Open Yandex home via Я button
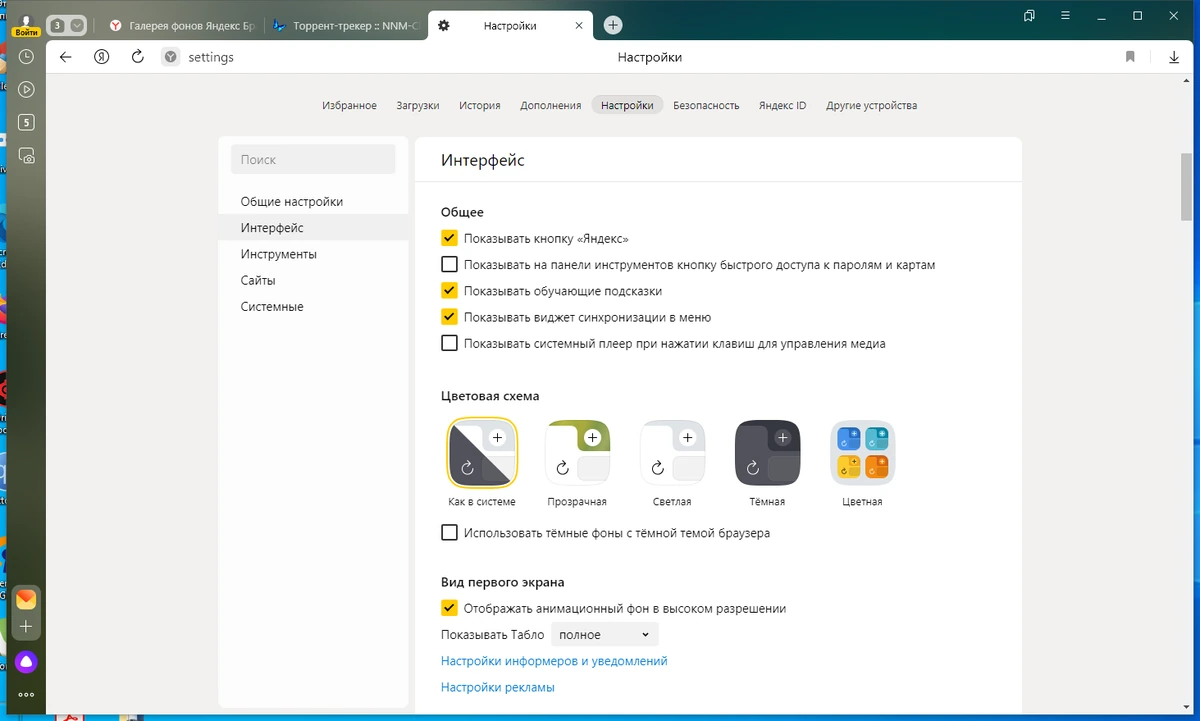The width and height of the screenshot is (1200, 721). pos(102,57)
